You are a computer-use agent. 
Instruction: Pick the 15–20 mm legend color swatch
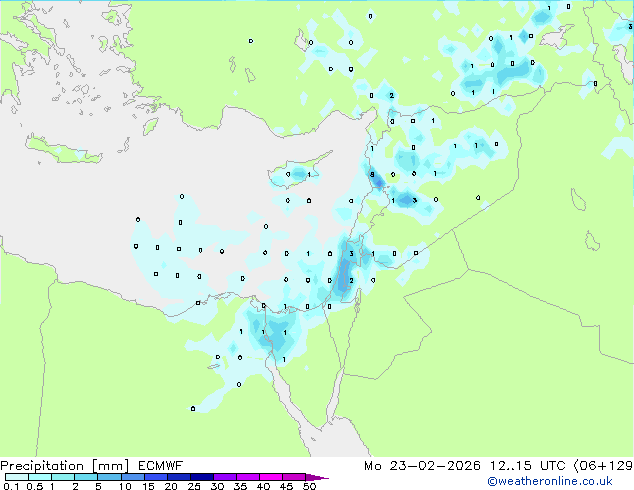pyautogui.click(x=155, y=477)
